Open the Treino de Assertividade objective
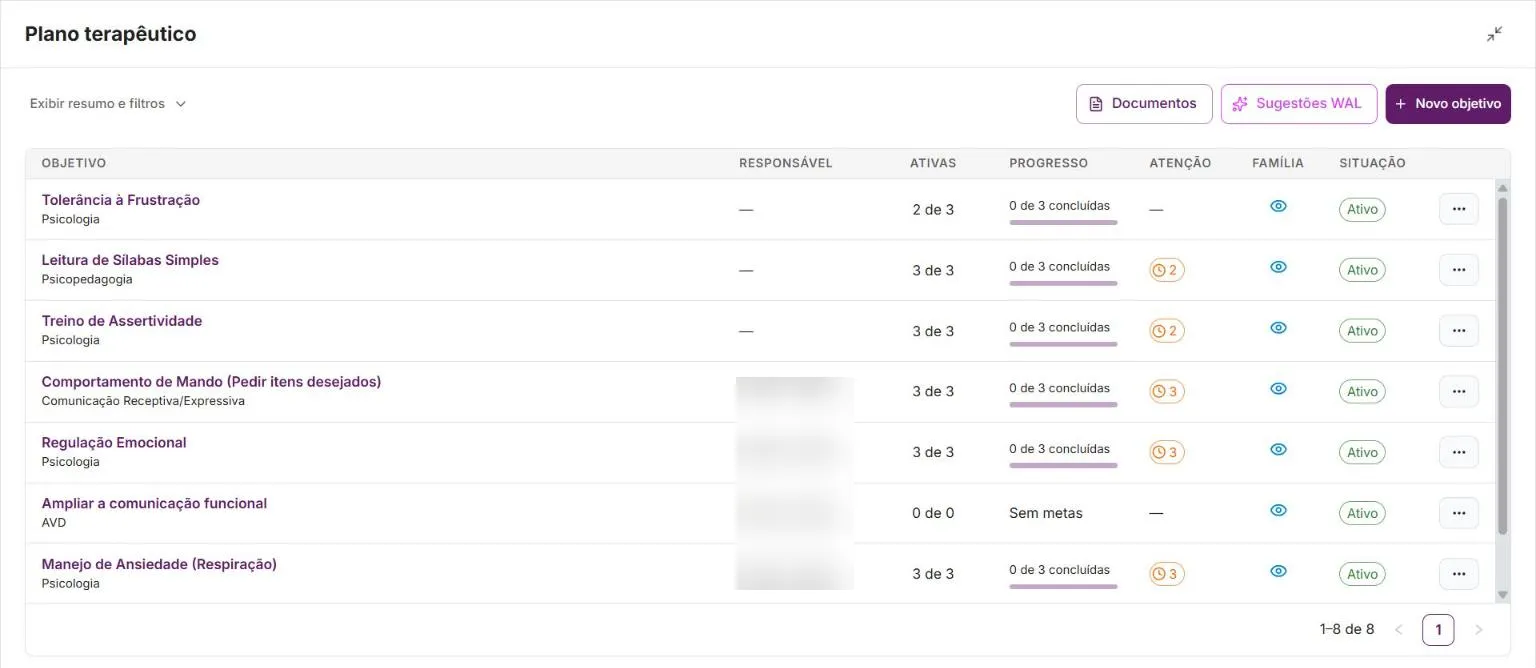 [122, 321]
